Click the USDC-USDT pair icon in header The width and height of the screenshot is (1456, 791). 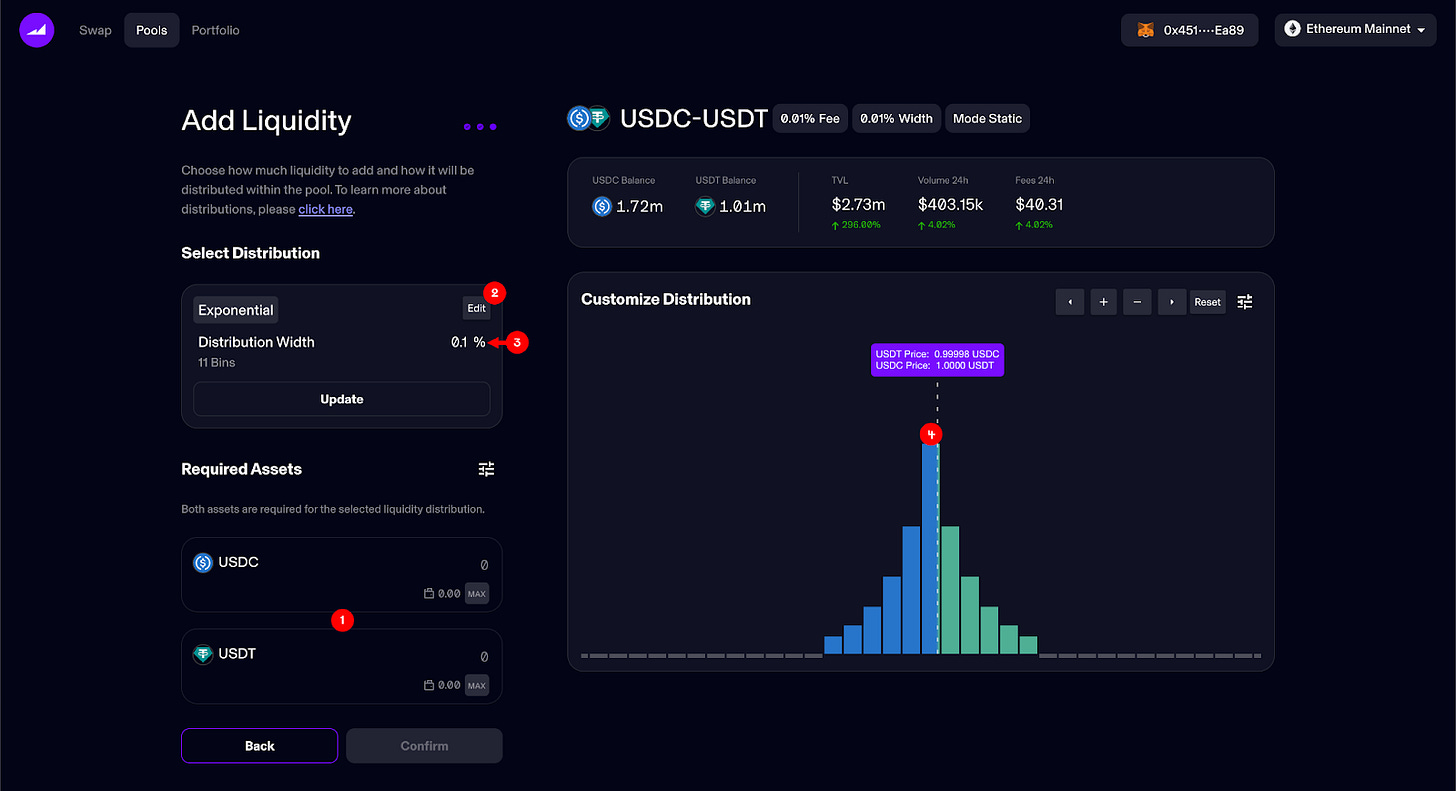tap(588, 118)
